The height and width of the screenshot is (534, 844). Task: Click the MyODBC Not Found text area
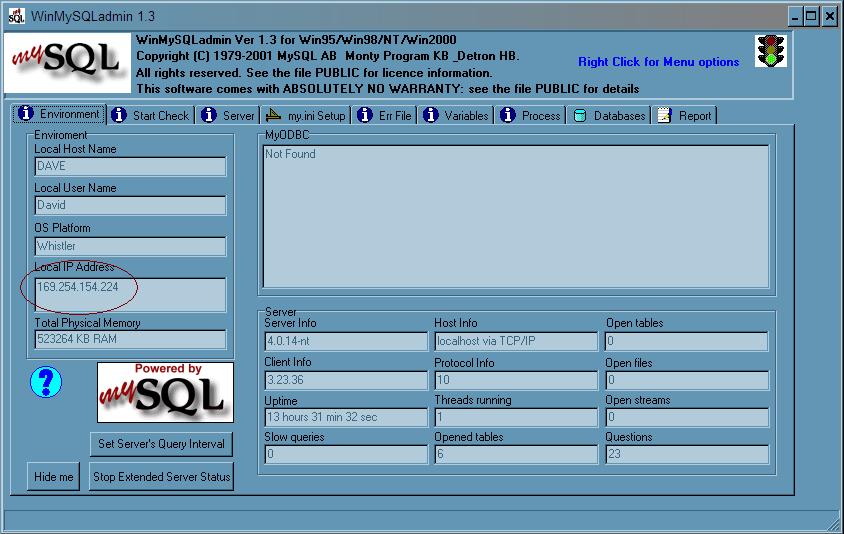pyautogui.click(x=516, y=216)
